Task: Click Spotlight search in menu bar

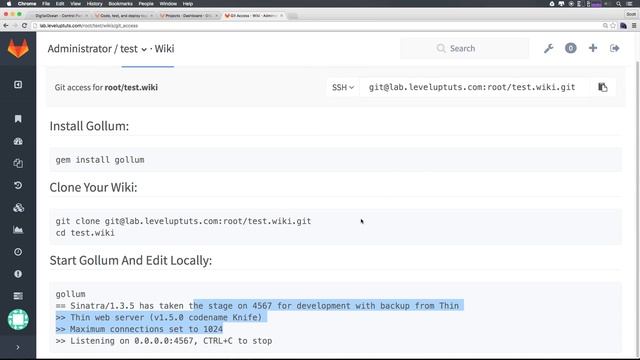Action: point(619,4)
